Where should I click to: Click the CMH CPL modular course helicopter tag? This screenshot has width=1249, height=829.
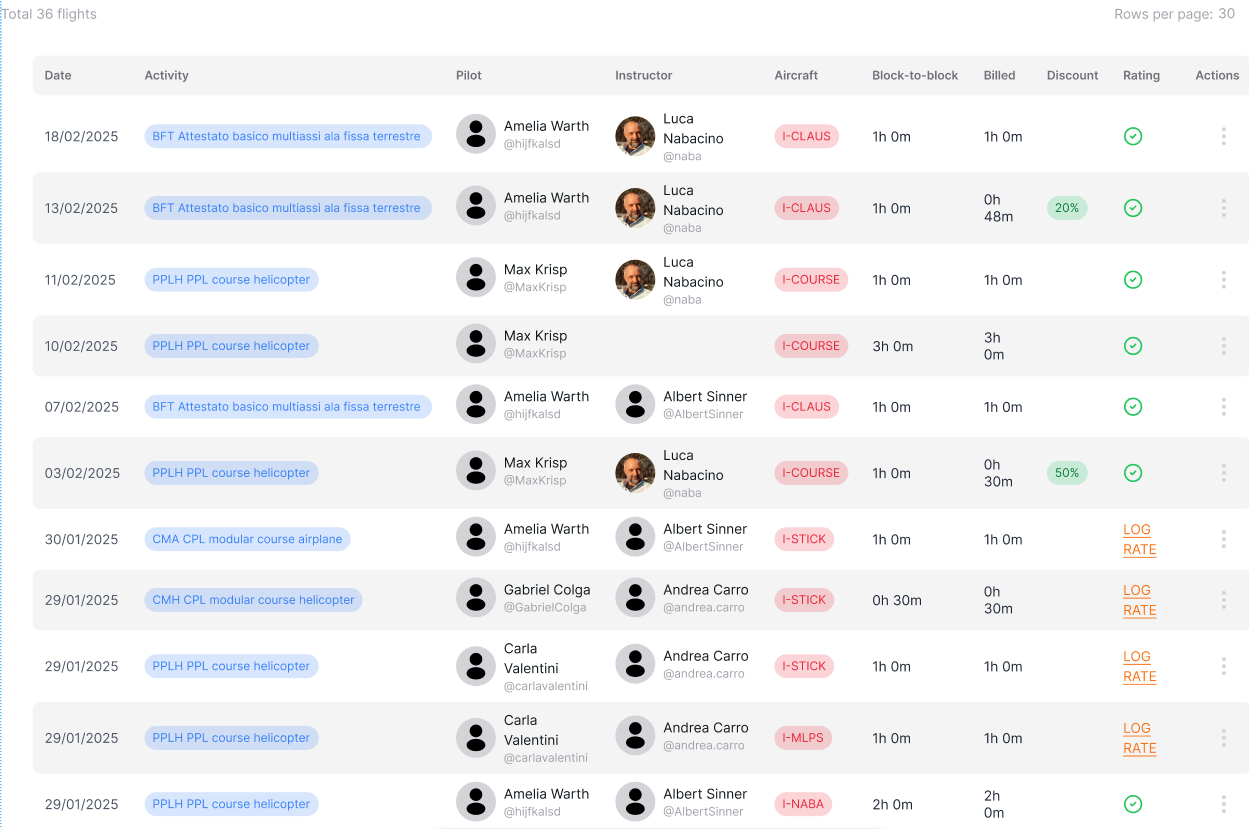pyautogui.click(x=253, y=600)
